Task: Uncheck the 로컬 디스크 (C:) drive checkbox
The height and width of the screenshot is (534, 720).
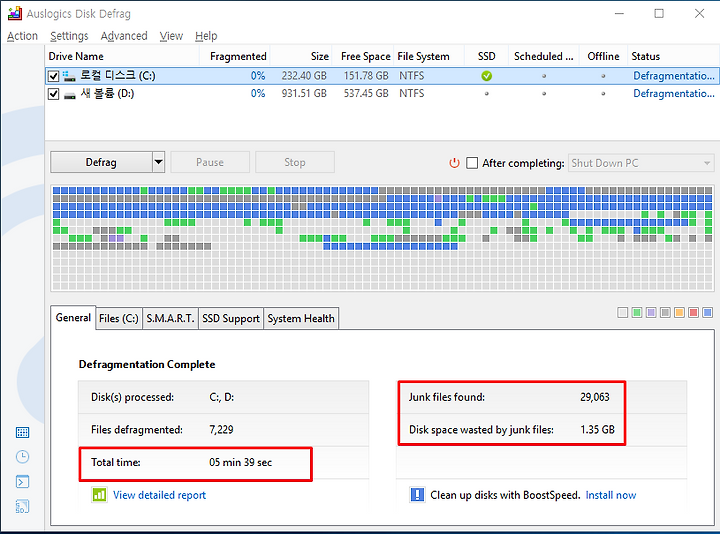Action: (x=54, y=76)
